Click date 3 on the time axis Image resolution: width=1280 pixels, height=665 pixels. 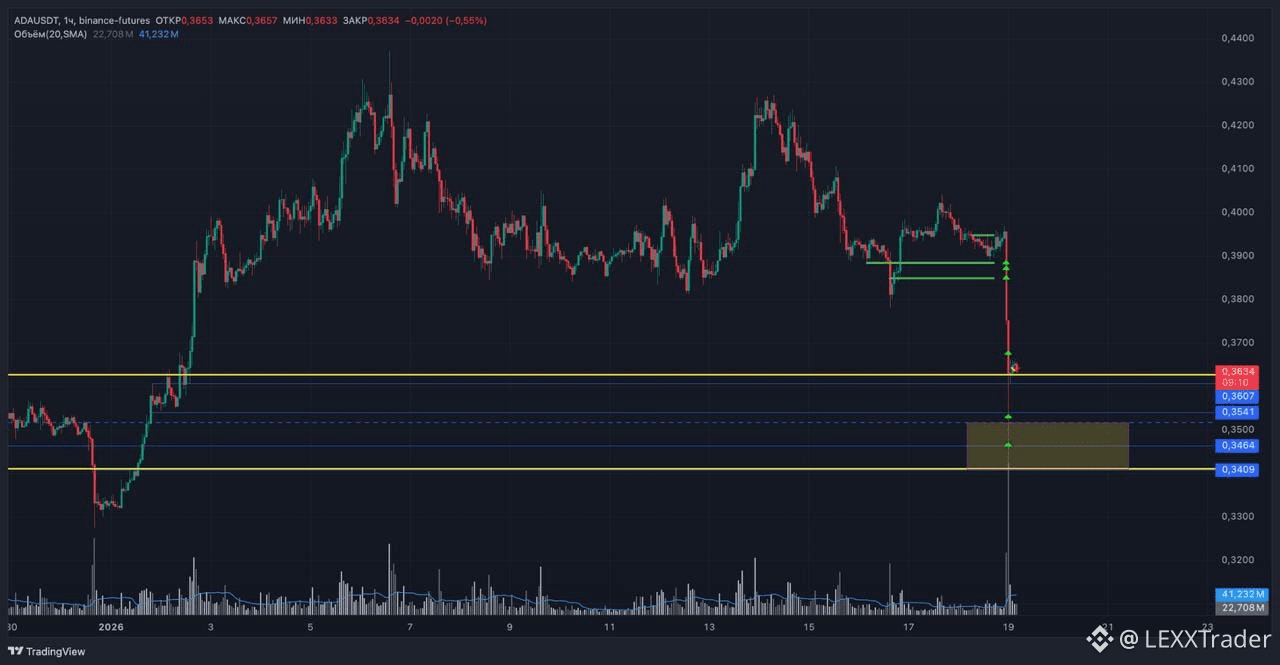(x=210, y=628)
